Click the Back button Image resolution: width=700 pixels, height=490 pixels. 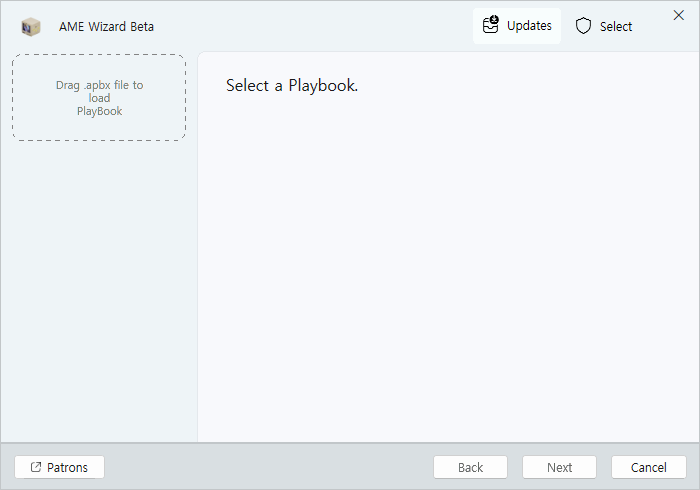[x=470, y=467]
